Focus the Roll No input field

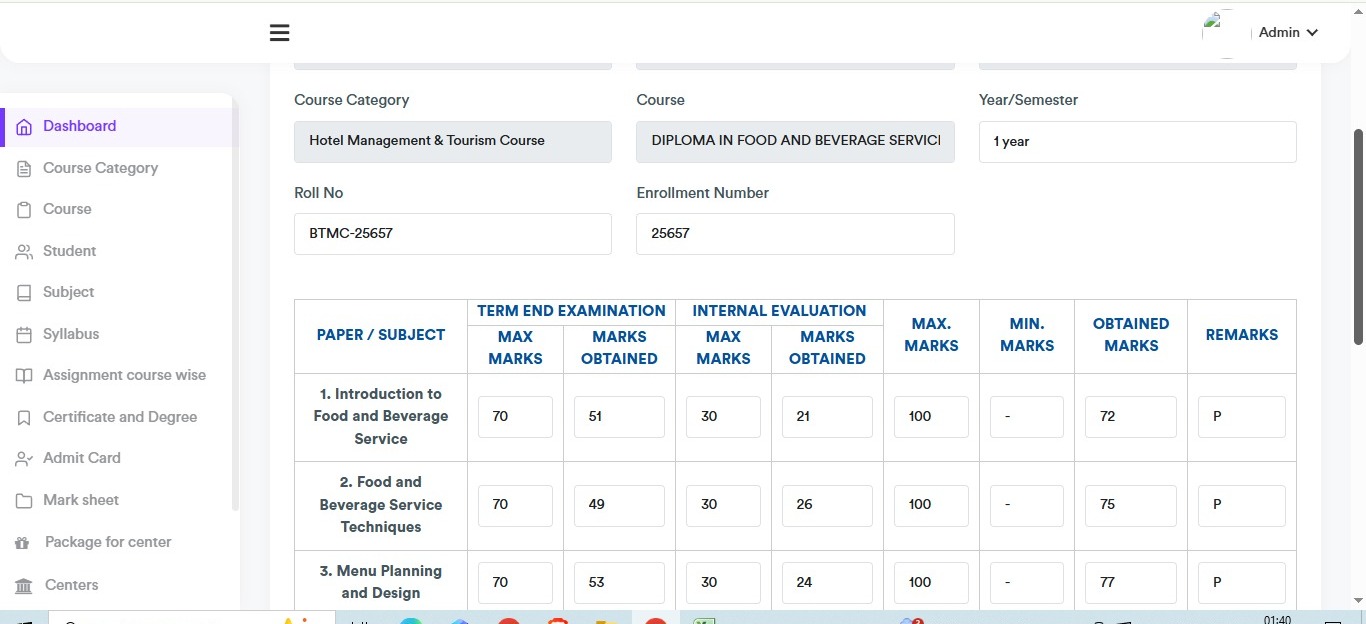453,234
